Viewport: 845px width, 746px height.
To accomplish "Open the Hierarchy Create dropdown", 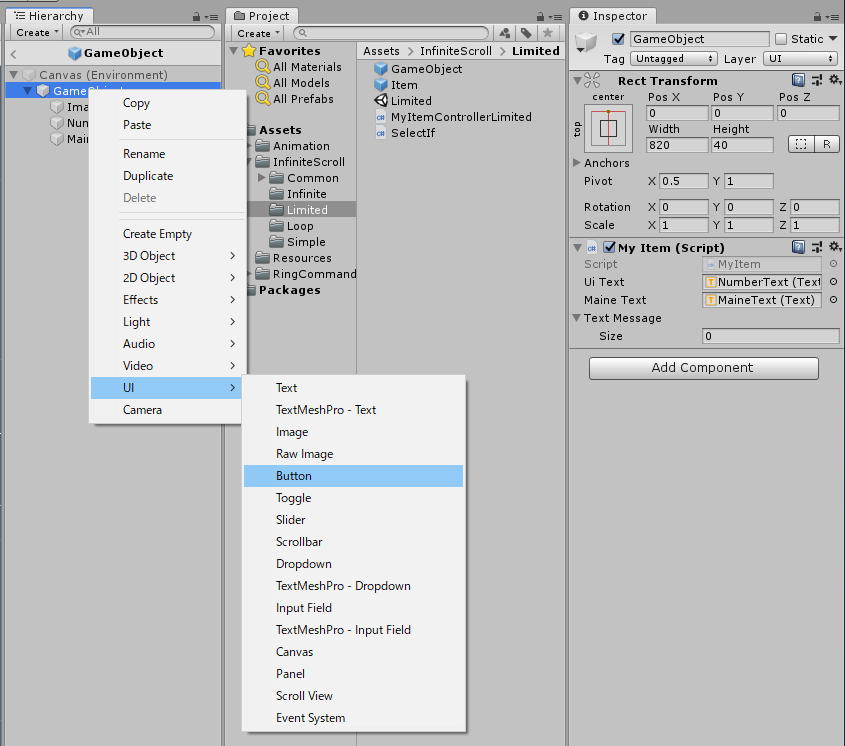I will [37, 32].
